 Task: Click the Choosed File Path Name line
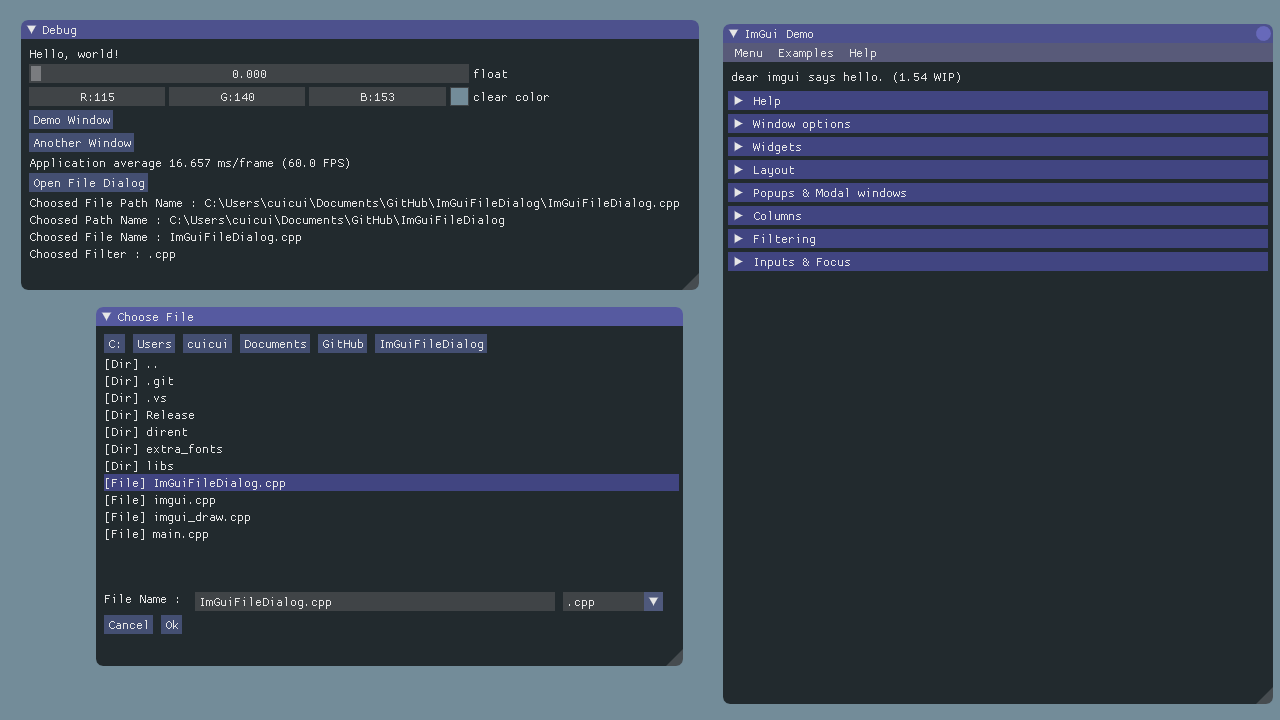354,203
